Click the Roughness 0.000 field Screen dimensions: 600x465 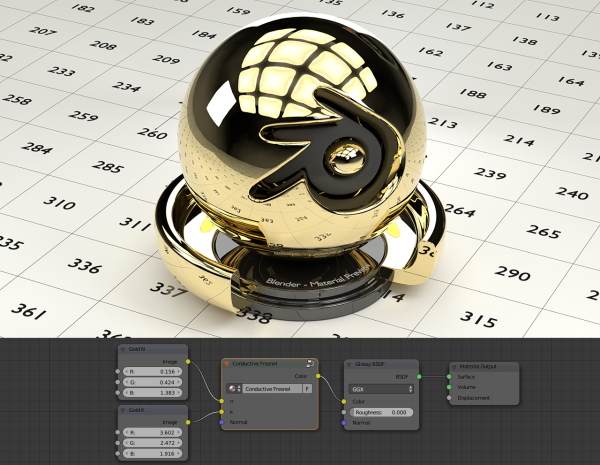point(381,412)
